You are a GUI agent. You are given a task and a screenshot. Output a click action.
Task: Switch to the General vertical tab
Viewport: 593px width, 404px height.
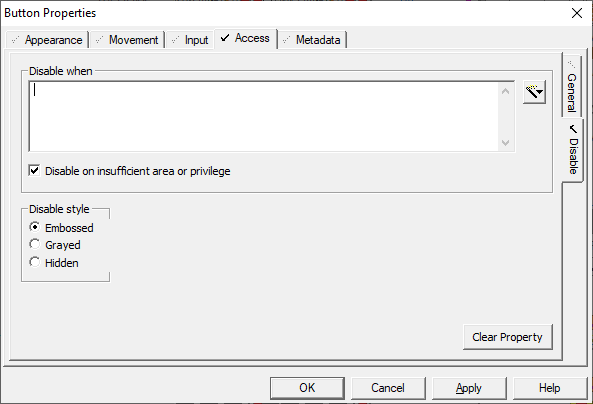pyautogui.click(x=571, y=85)
